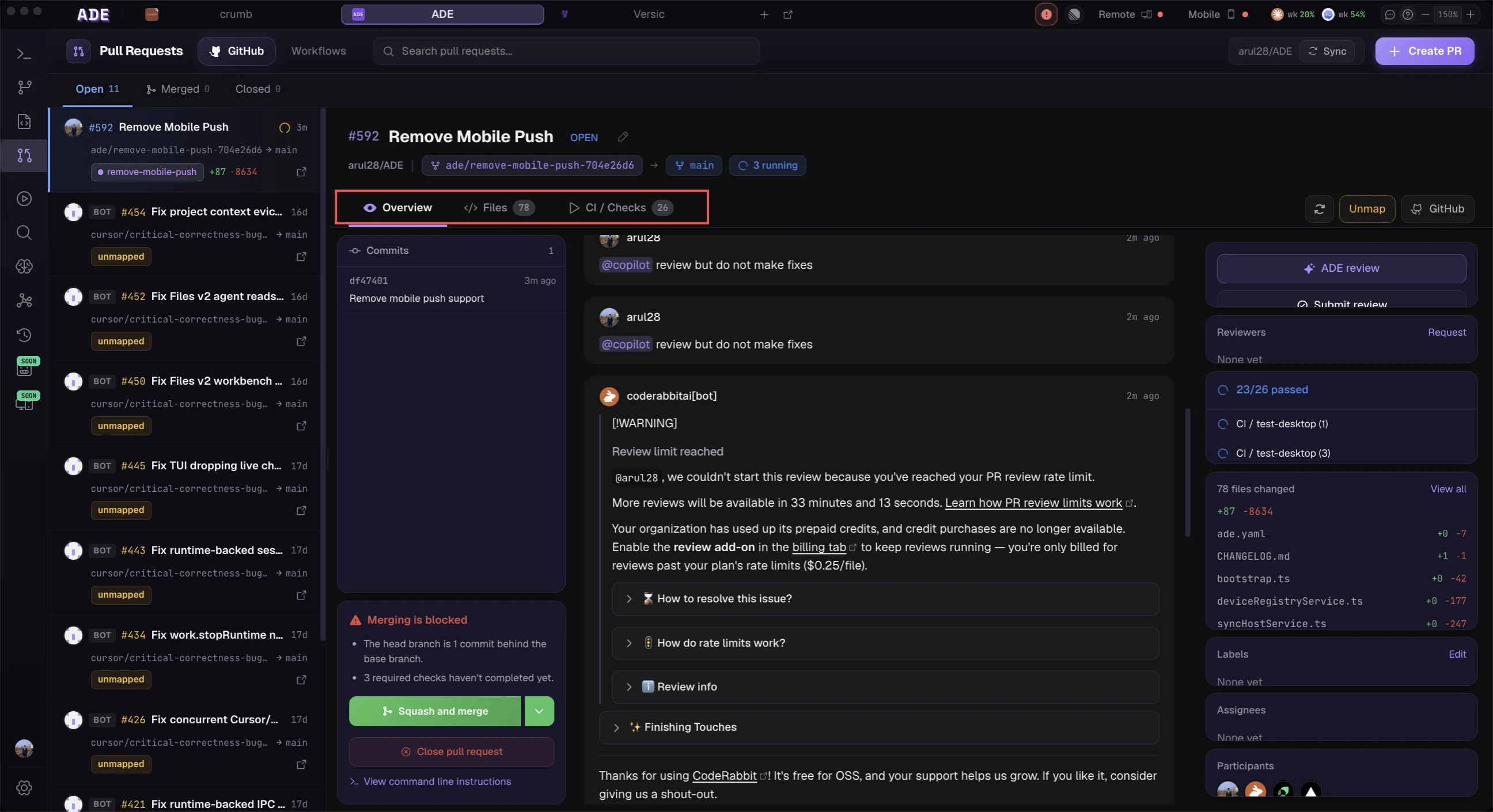Click the edit pencil next to PR title
1493x812 pixels.
tap(623, 137)
